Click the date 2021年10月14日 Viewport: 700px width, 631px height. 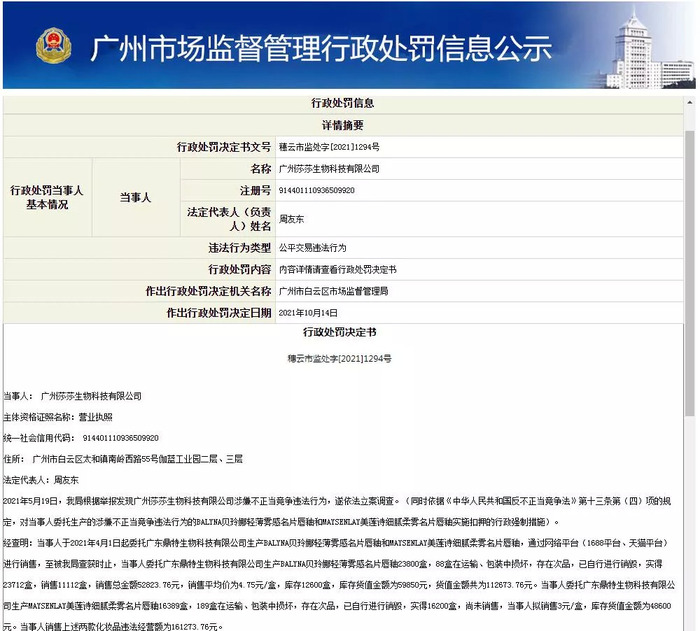coord(308,313)
